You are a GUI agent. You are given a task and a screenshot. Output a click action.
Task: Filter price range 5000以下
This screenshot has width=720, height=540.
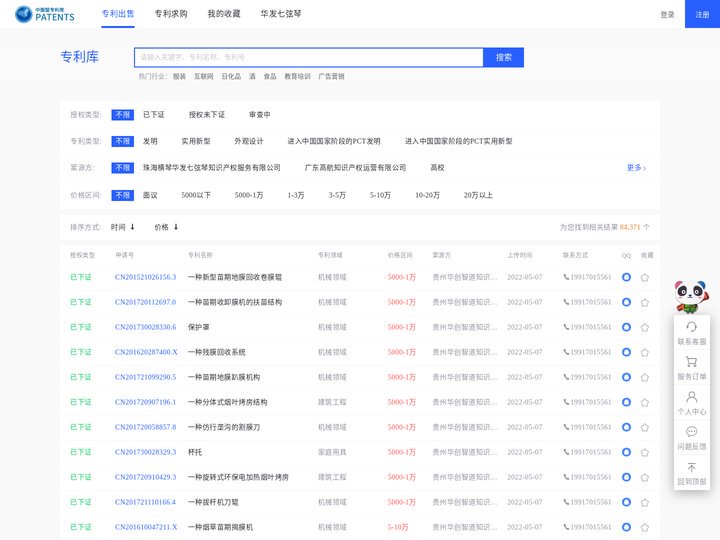coord(196,195)
